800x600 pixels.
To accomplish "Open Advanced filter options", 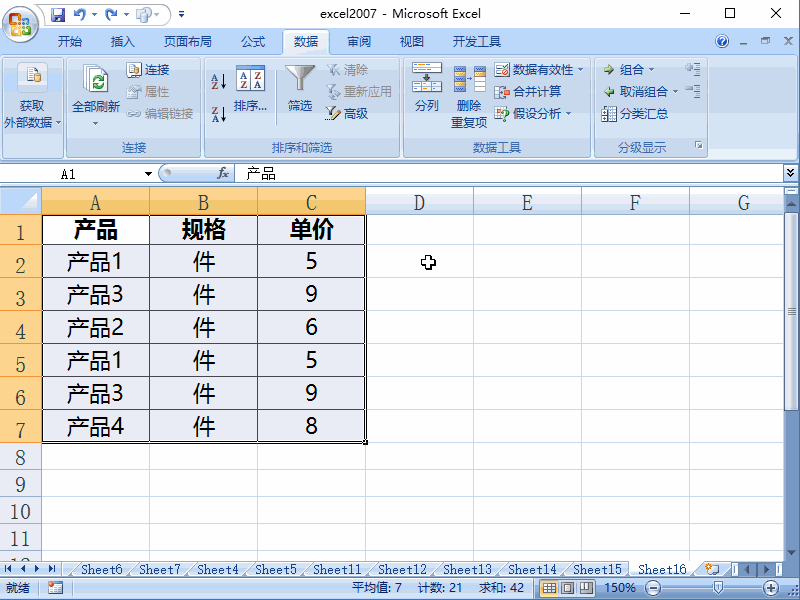I will tap(347, 113).
